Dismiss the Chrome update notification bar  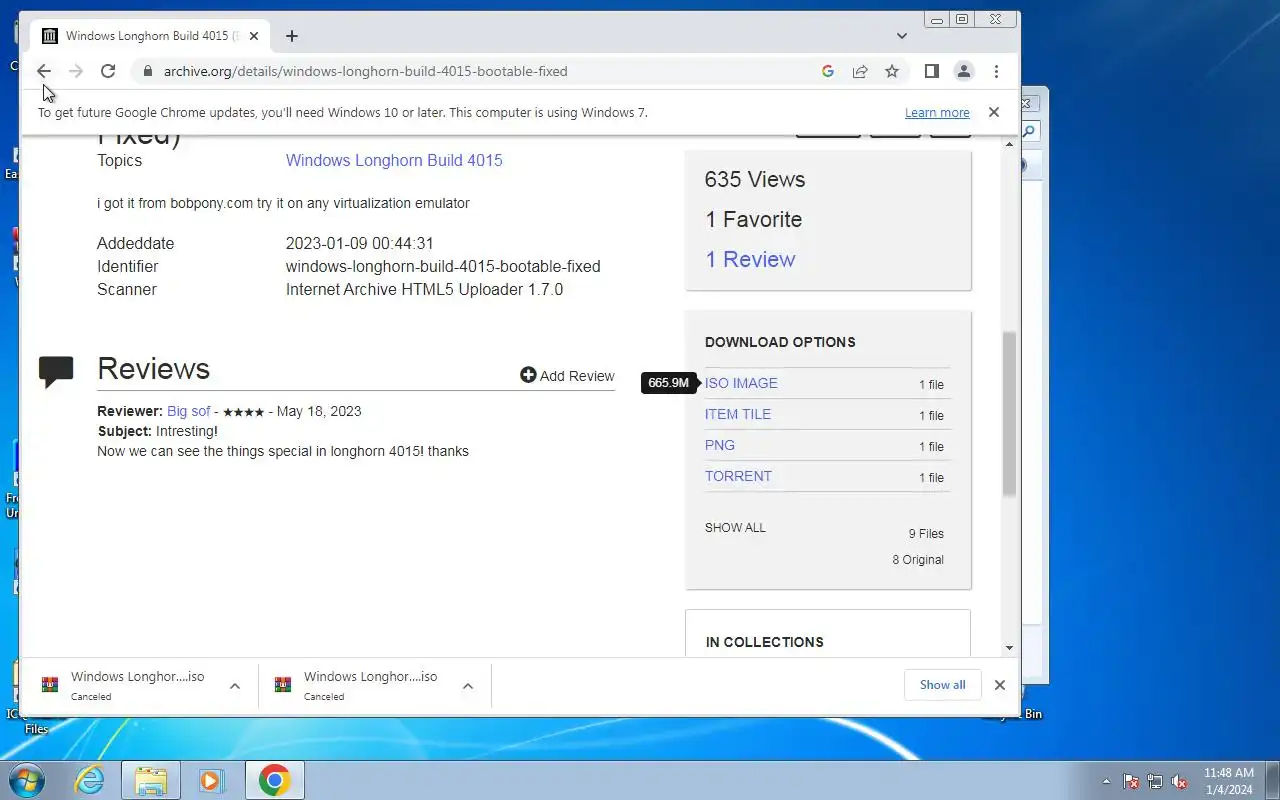994,112
